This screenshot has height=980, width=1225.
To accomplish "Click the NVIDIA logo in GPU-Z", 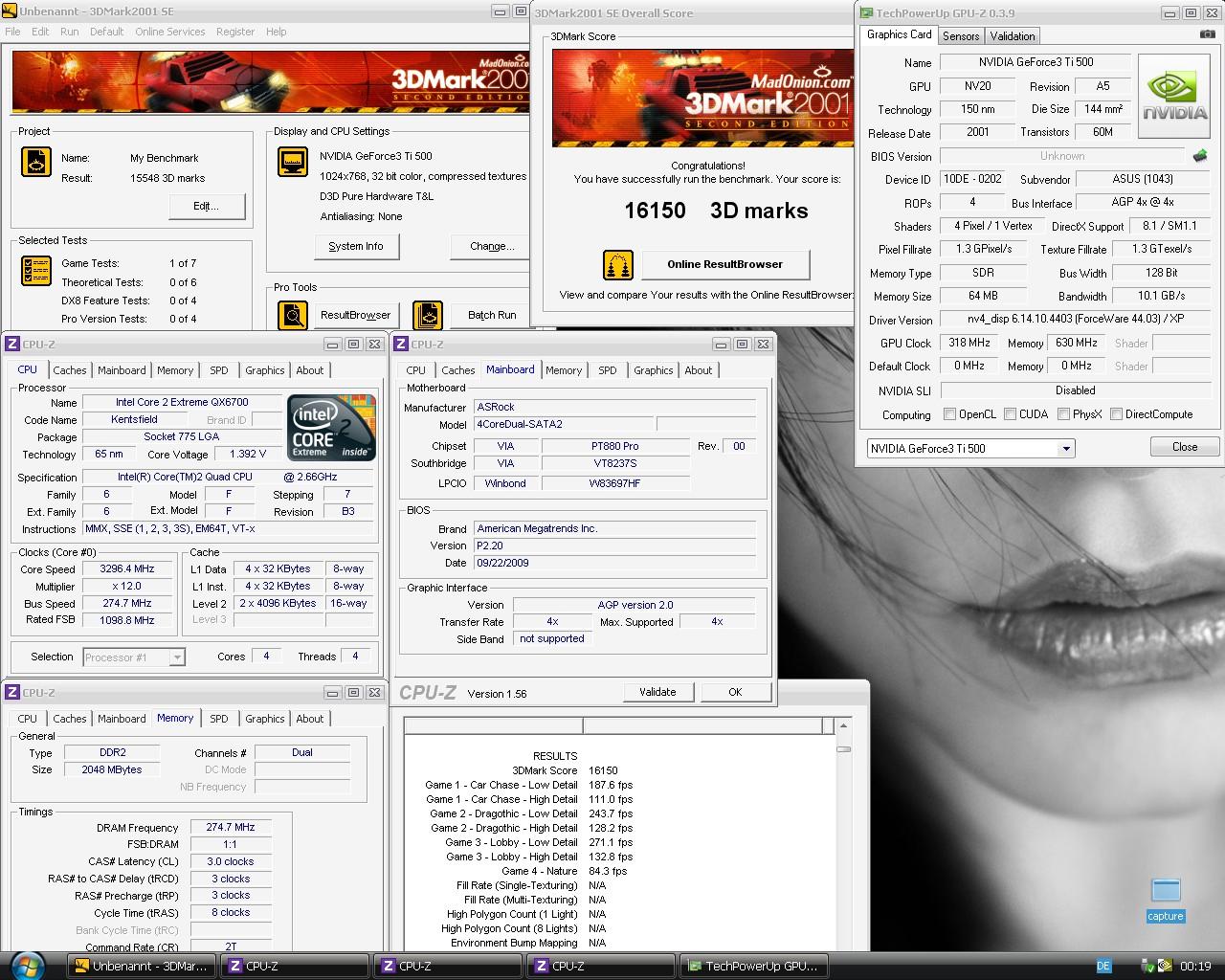I will [x=1174, y=96].
